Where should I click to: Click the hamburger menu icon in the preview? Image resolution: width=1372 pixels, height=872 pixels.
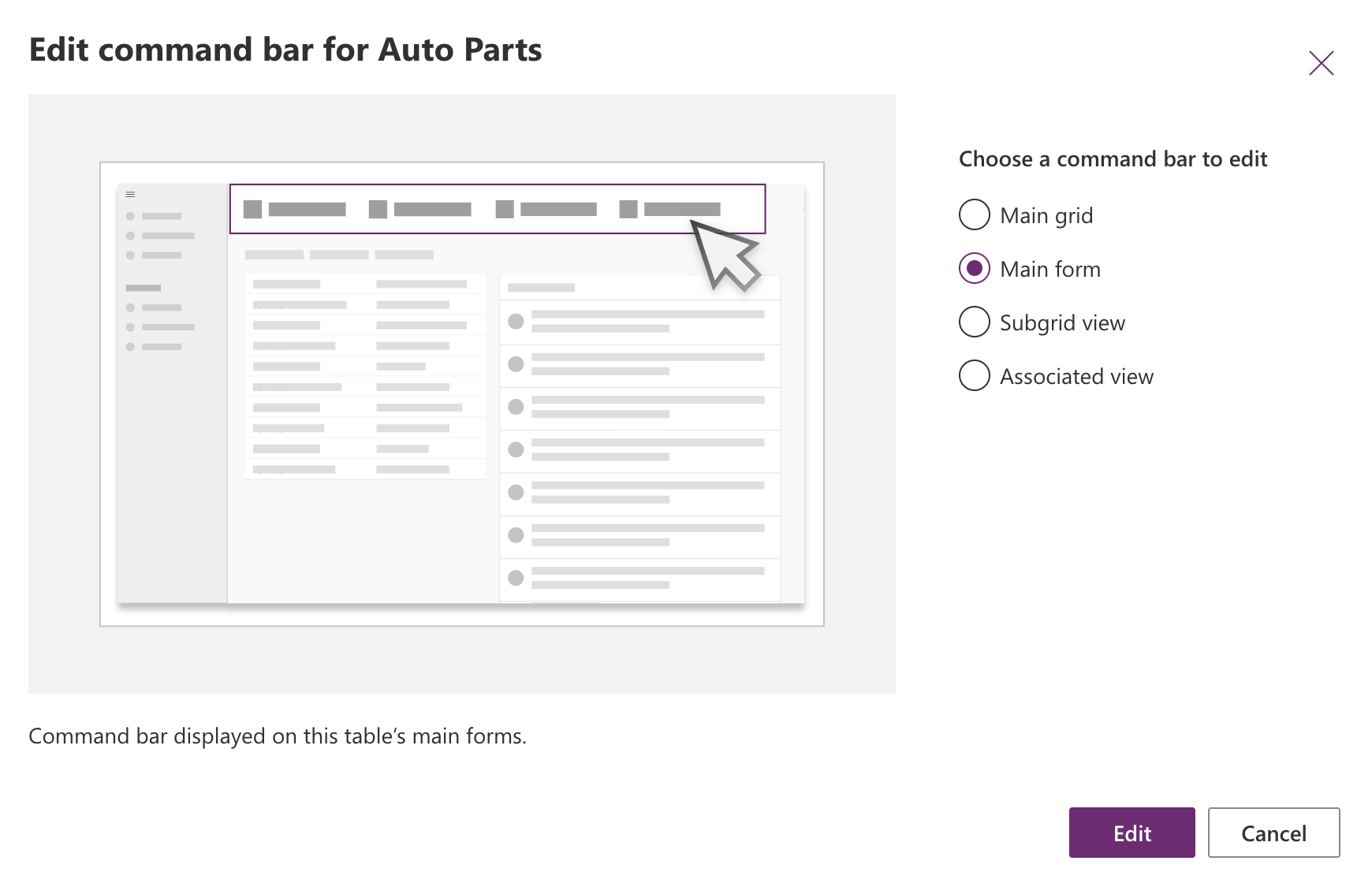pyautogui.click(x=130, y=193)
